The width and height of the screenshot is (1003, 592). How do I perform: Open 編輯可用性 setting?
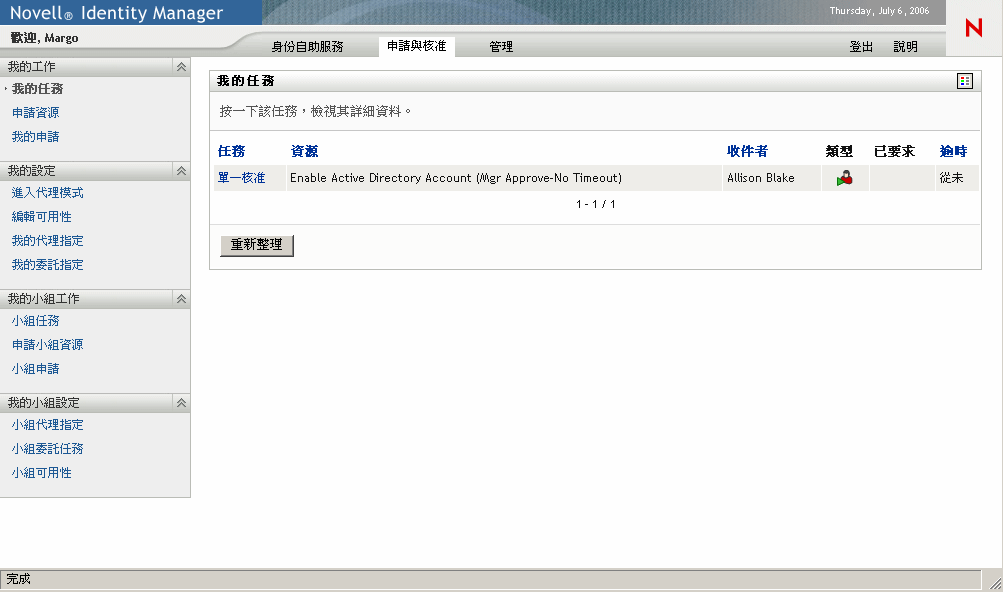[42, 217]
